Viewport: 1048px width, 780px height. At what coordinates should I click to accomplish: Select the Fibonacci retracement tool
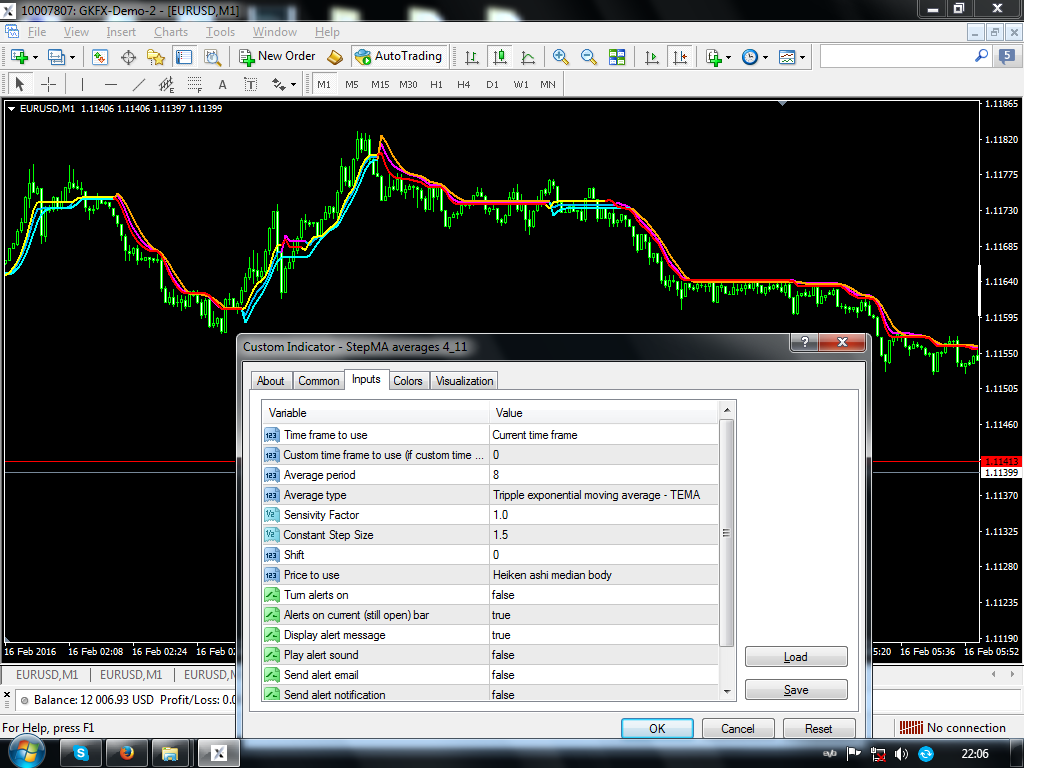194,84
